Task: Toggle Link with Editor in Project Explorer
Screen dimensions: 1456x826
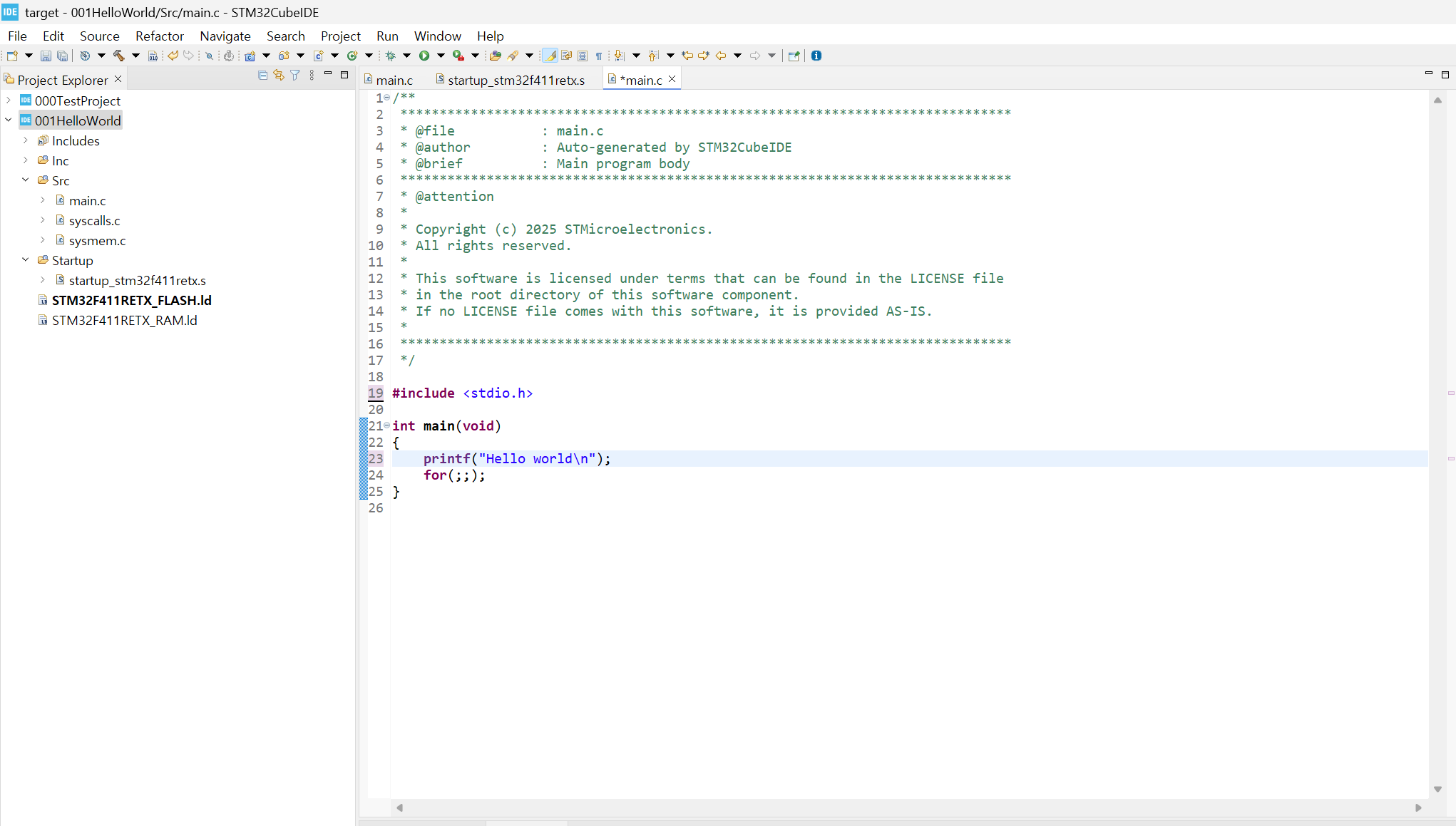Action: [x=279, y=76]
